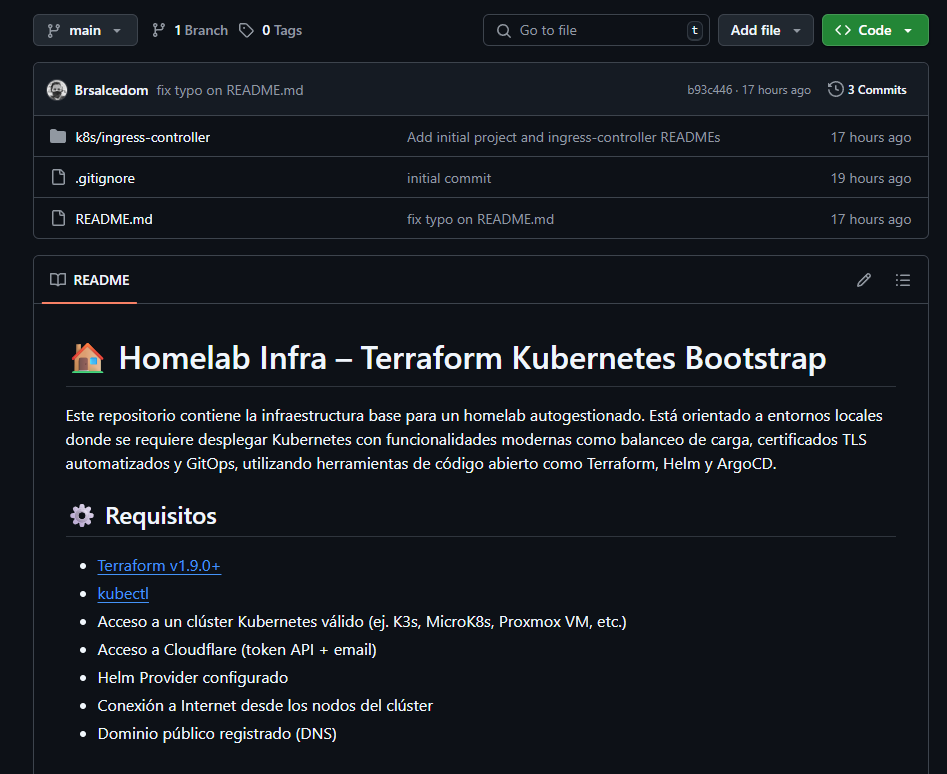This screenshot has width=947, height=774.
Task: Select the README tab
Action: 91,280
